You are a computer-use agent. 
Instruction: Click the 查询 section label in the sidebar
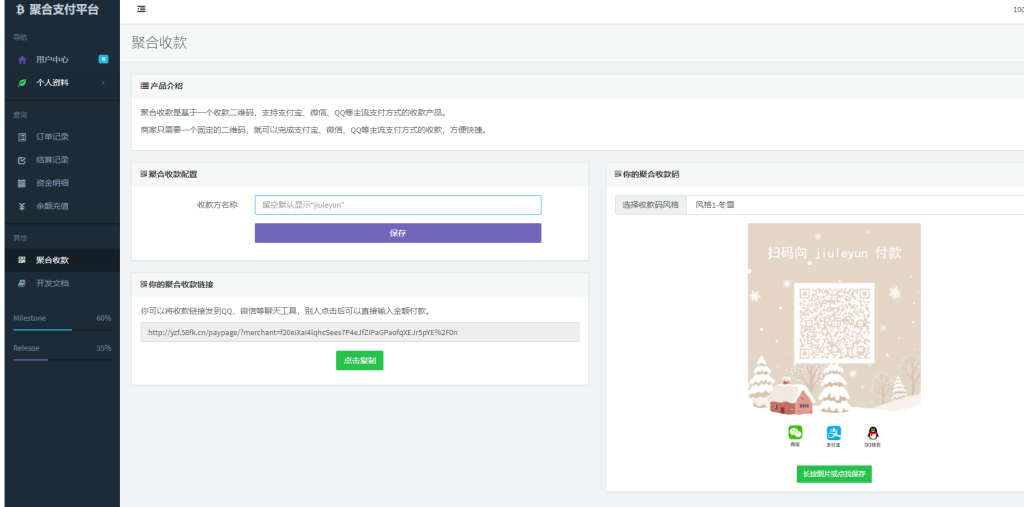pos(20,115)
